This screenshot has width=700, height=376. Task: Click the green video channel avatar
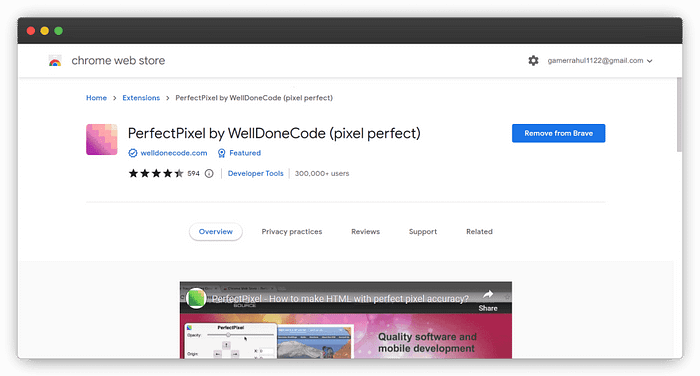[196, 298]
